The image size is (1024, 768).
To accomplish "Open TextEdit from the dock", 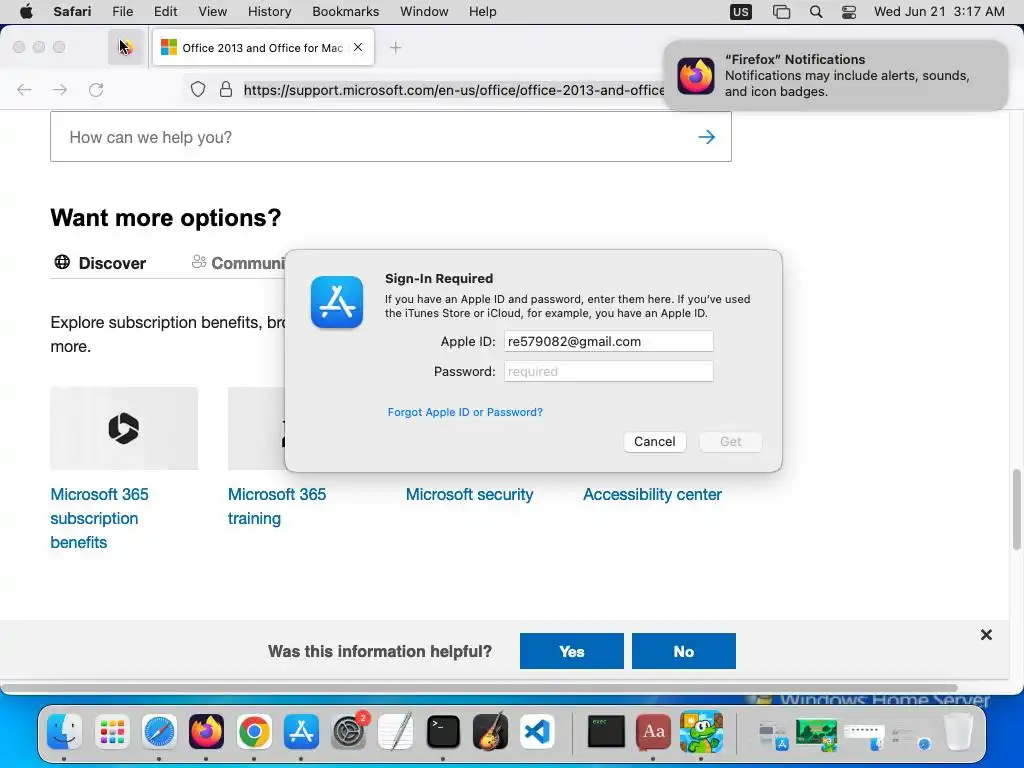I will (396, 731).
